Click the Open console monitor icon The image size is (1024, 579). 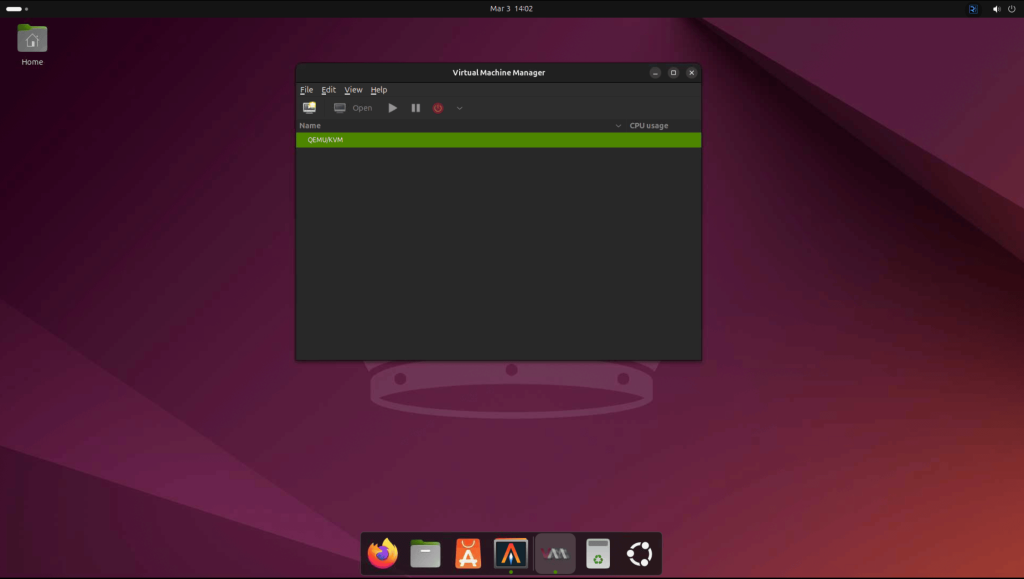pos(340,108)
